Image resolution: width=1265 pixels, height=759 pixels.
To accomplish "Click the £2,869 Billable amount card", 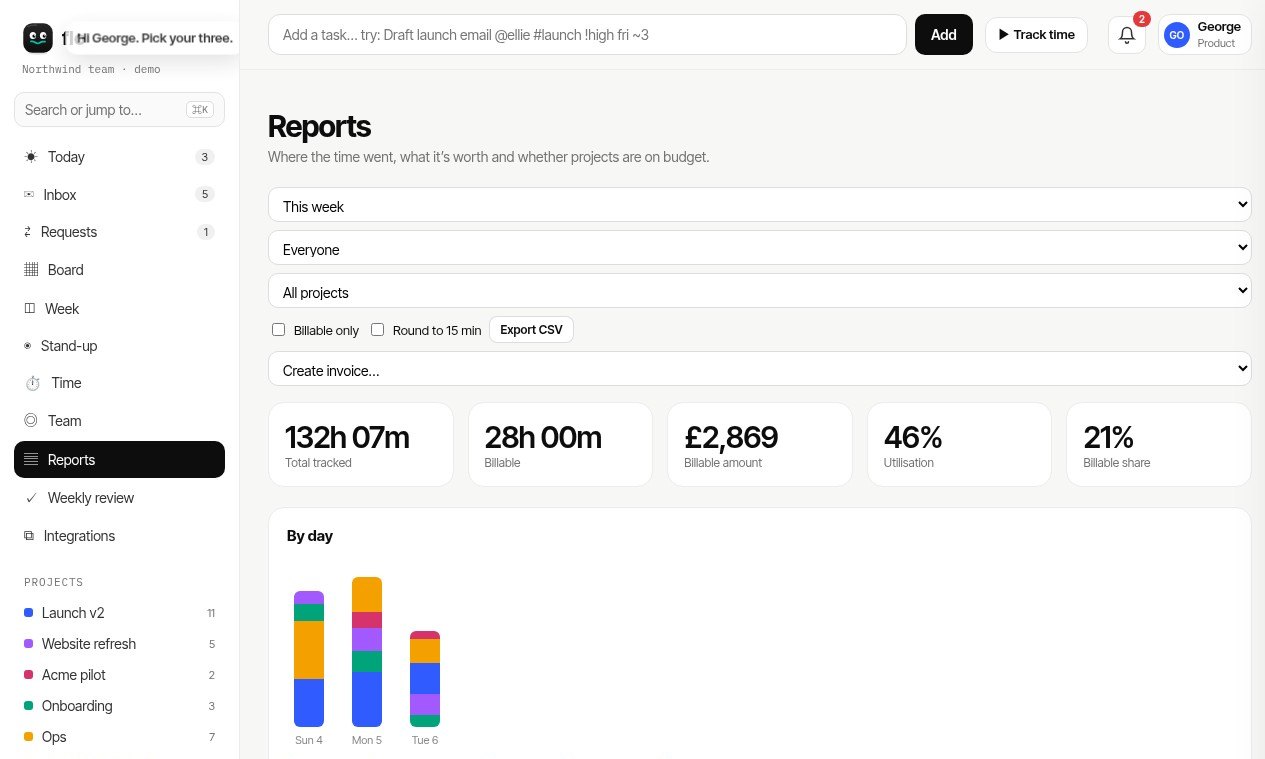I will [760, 445].
